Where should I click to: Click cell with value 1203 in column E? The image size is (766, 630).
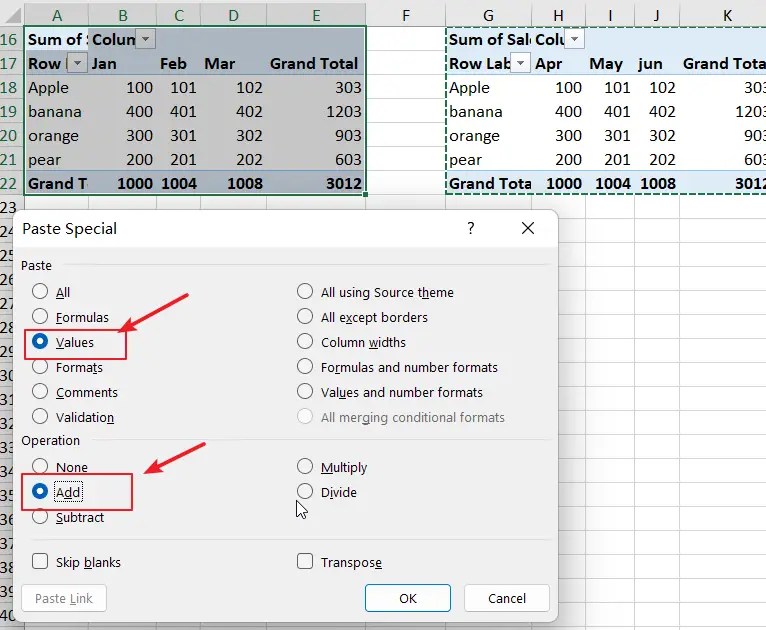(x=316, y=111)
